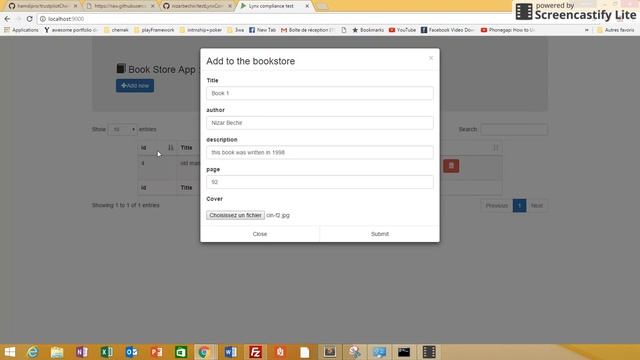This screenshot has width=640, height=360.
Task: Close the Add to the bookstore dialog with X
Action: 431,58
